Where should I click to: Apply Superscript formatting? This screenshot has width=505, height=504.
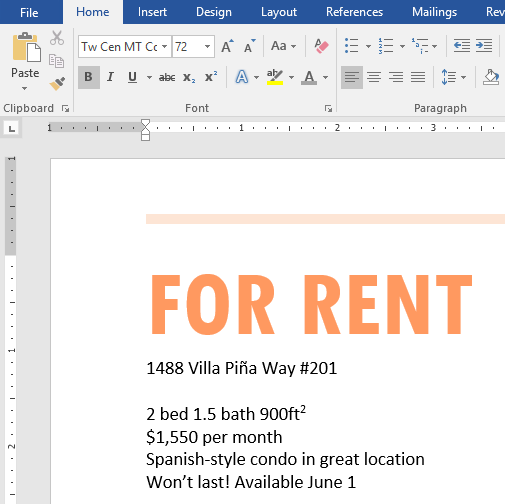[x=211, y=77]
